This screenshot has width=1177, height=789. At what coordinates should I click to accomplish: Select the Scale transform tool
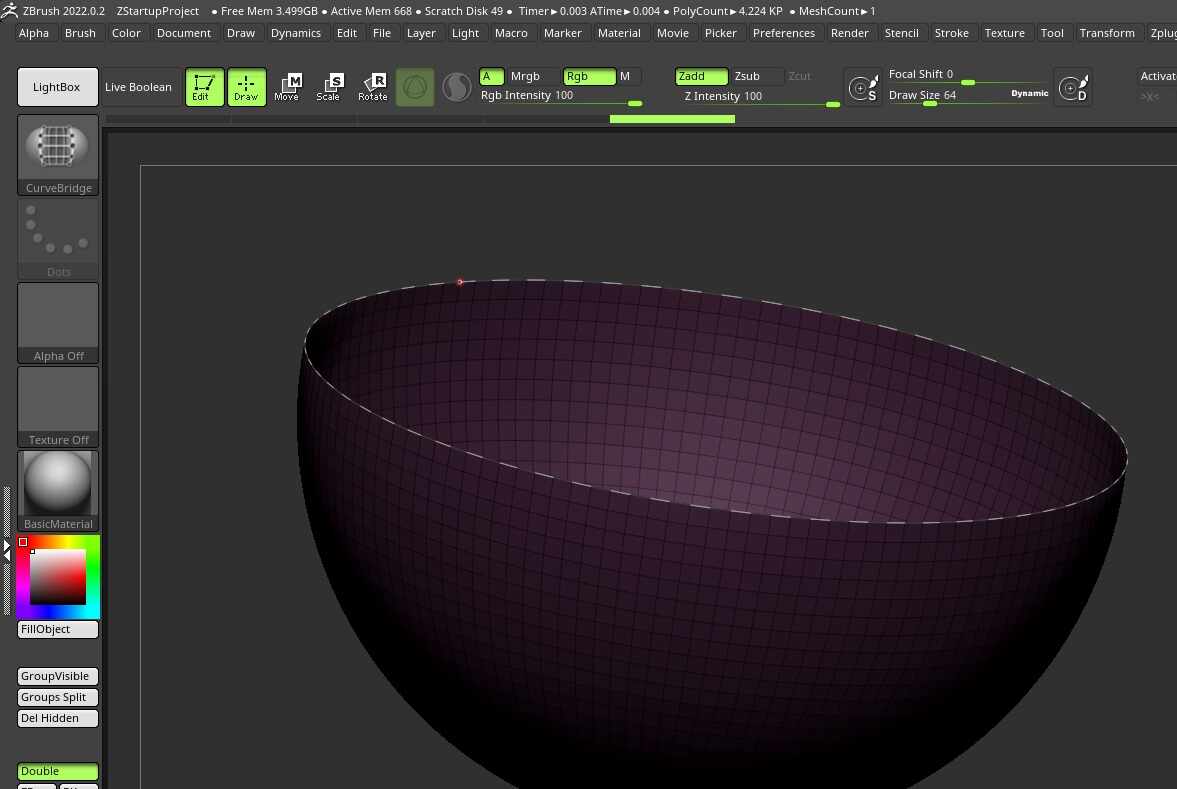click(328, 87)
